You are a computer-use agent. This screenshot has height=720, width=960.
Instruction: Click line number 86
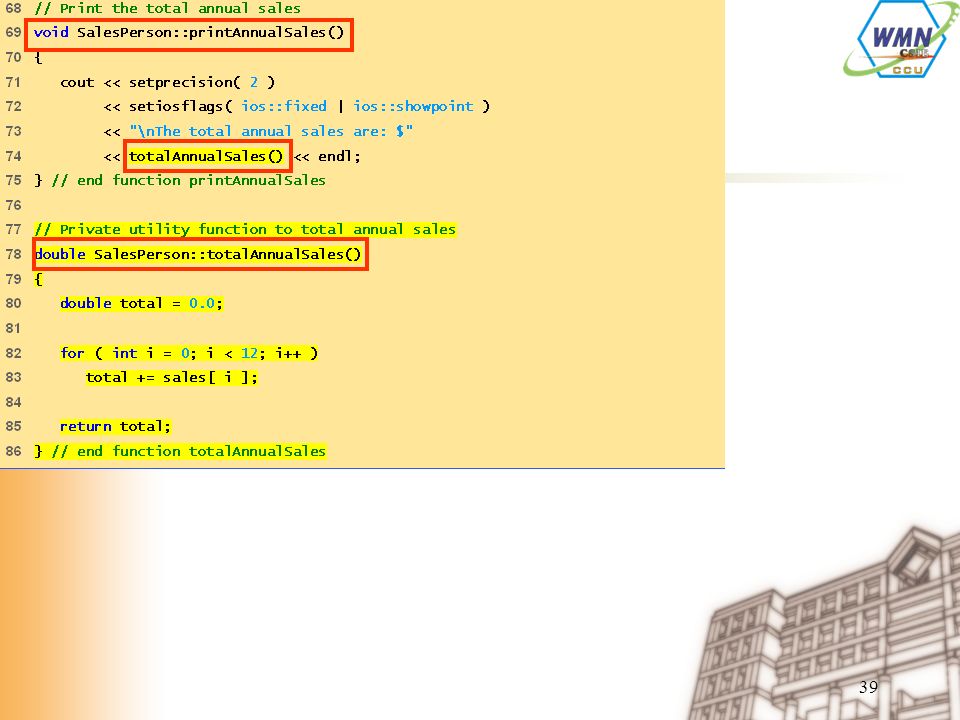13,451
